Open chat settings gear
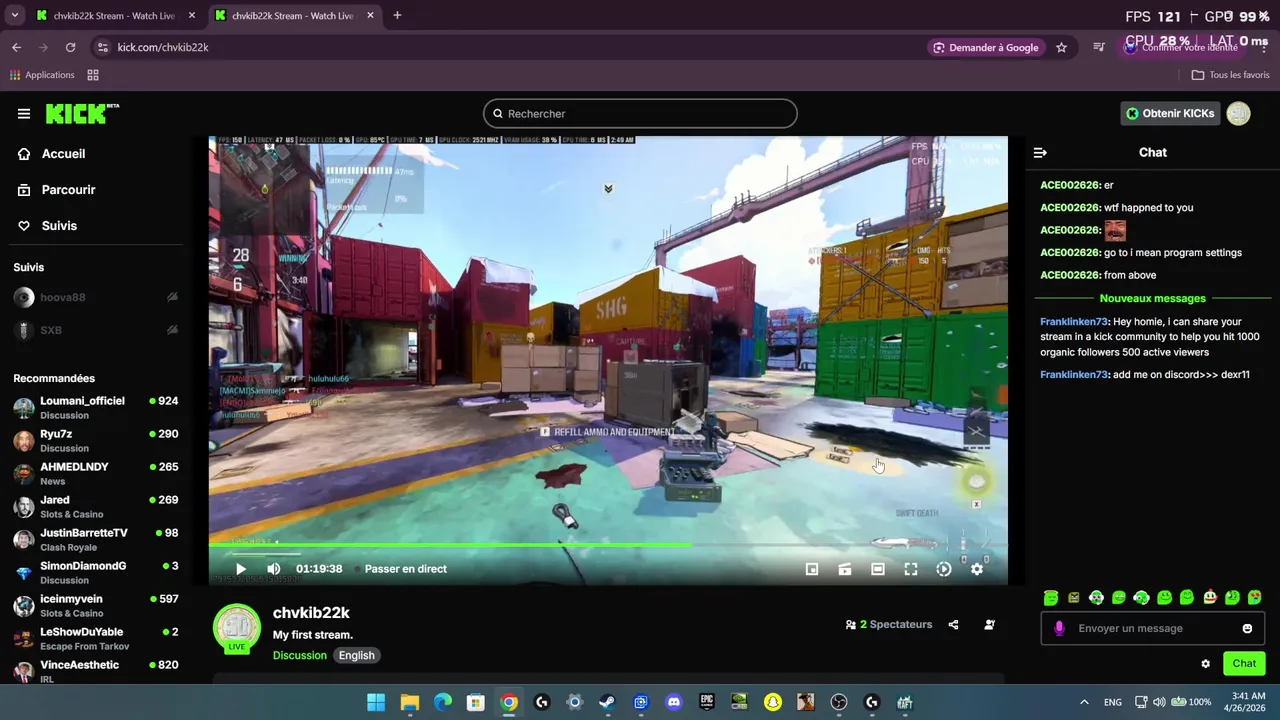This screenshot has height=720, width=1280. pyautogui.click(x=1205, y=664)
